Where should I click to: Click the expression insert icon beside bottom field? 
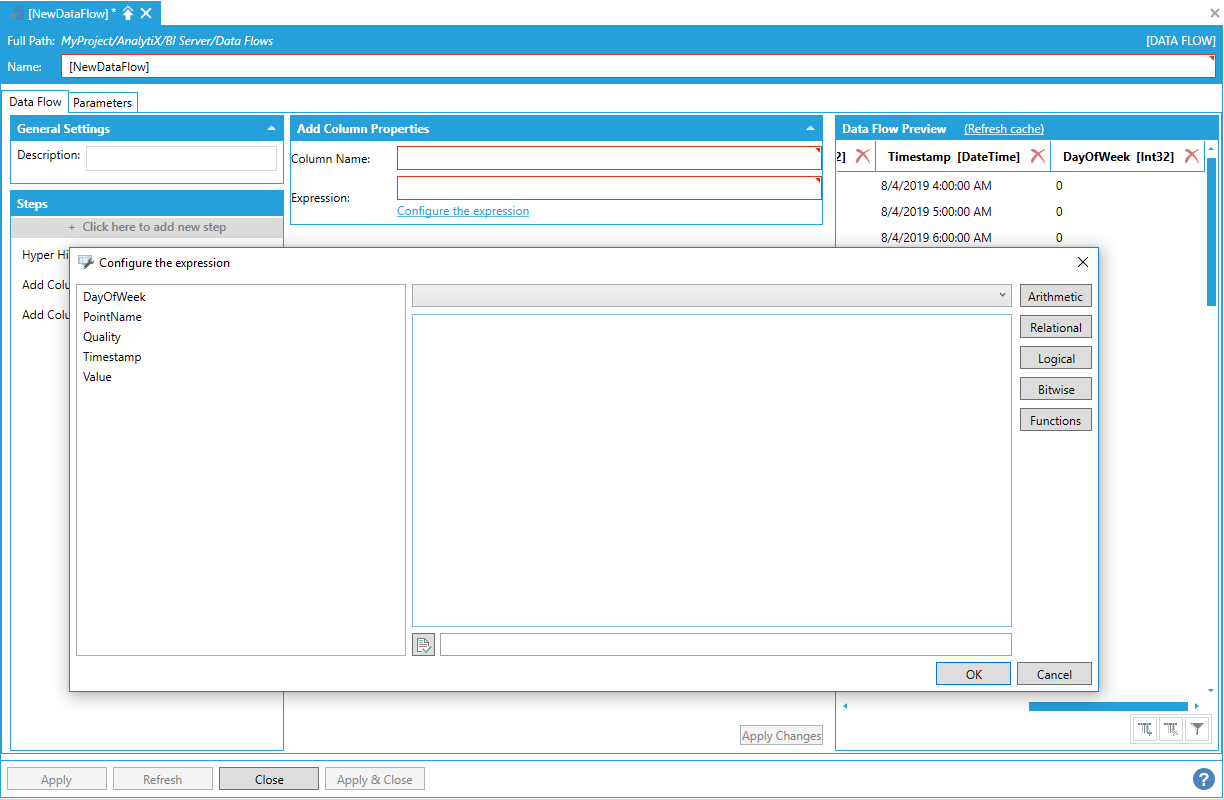point(423,645)
